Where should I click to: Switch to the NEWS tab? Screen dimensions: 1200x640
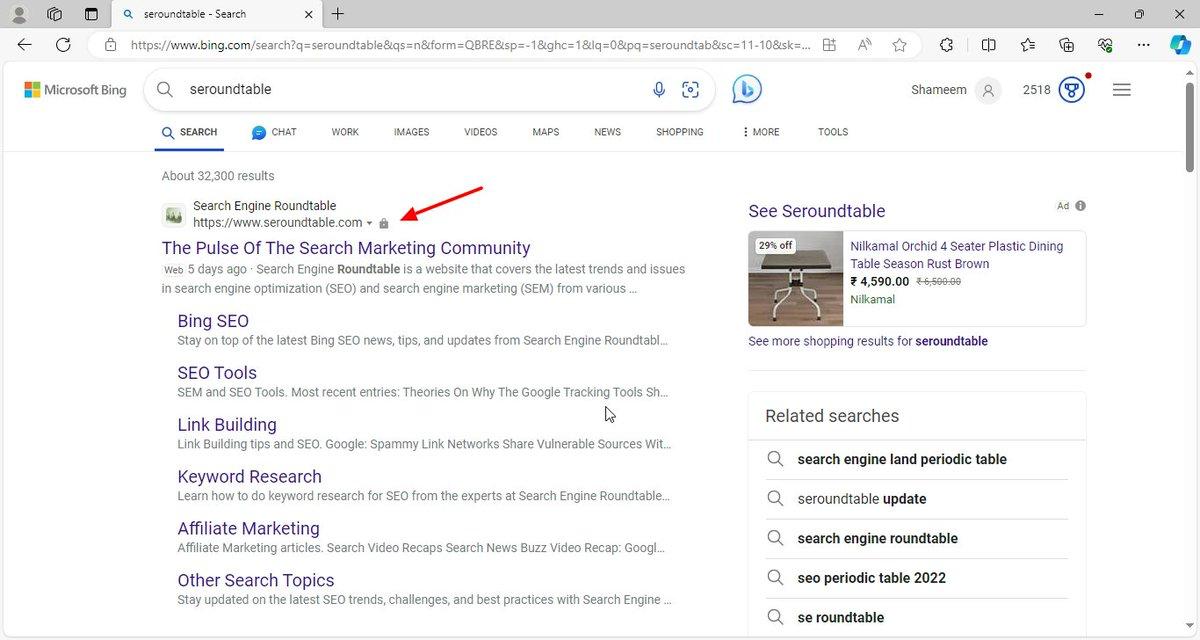[607, 132]
